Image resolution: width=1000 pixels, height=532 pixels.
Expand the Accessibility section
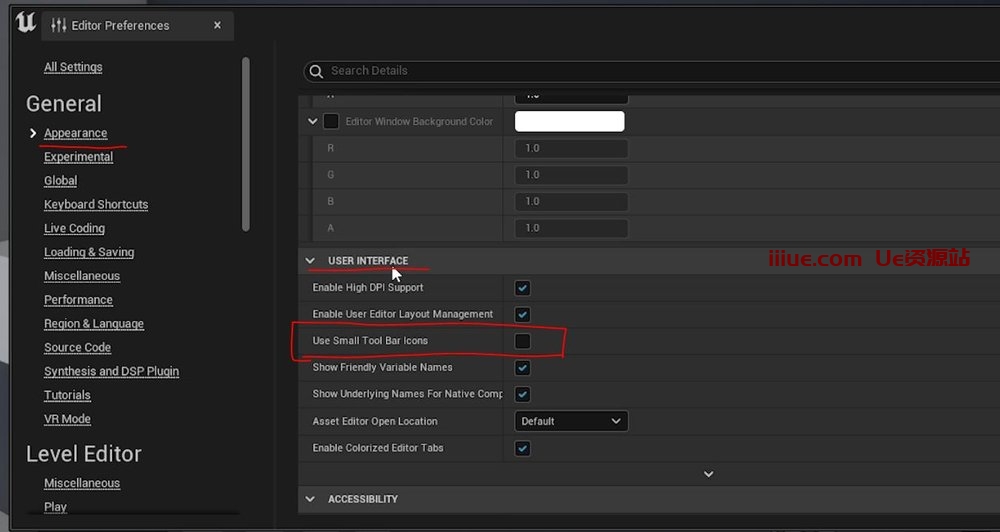pyautogui.click(x=310, y=499)
